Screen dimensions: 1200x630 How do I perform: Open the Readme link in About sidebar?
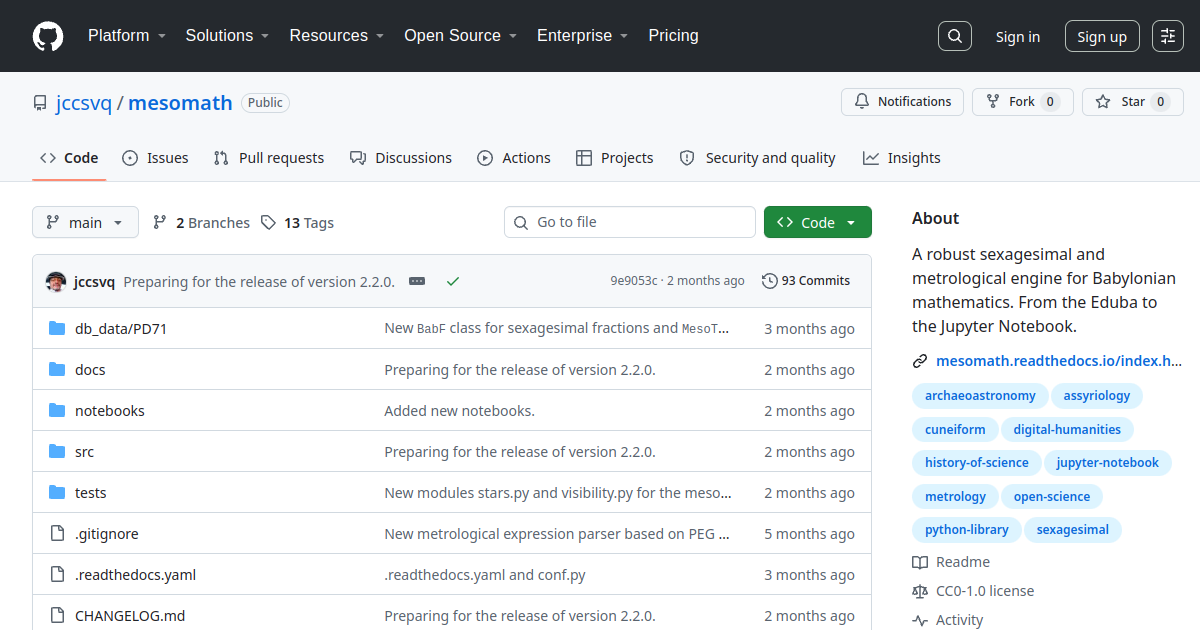click(x=951, y=562)
